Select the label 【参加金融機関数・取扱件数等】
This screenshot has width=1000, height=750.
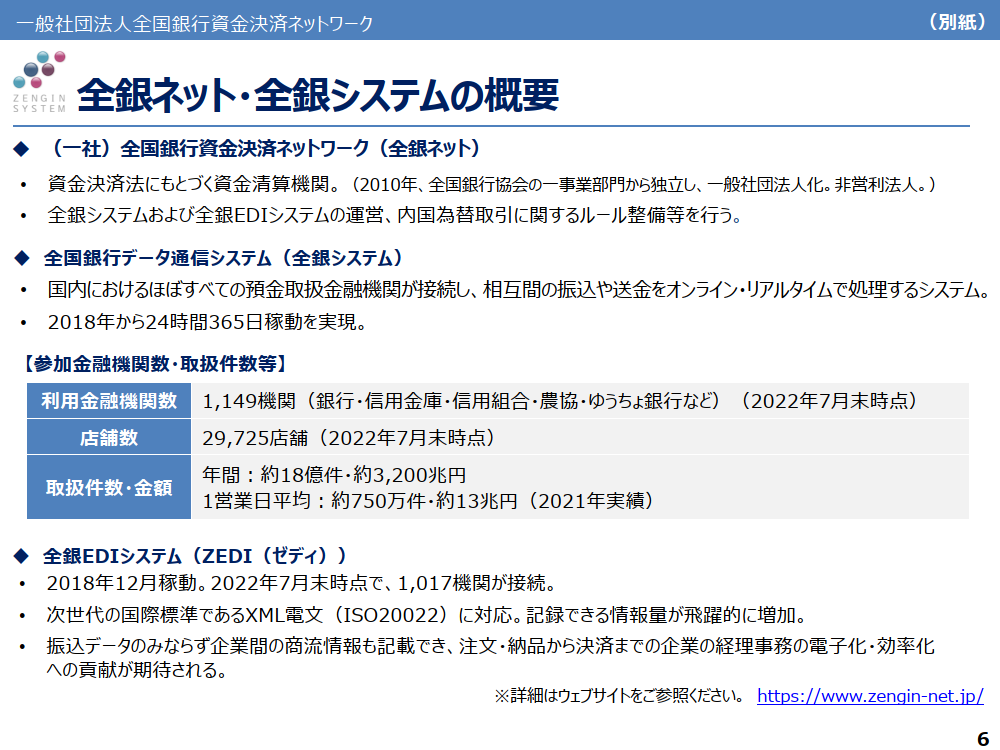point(155,364)
